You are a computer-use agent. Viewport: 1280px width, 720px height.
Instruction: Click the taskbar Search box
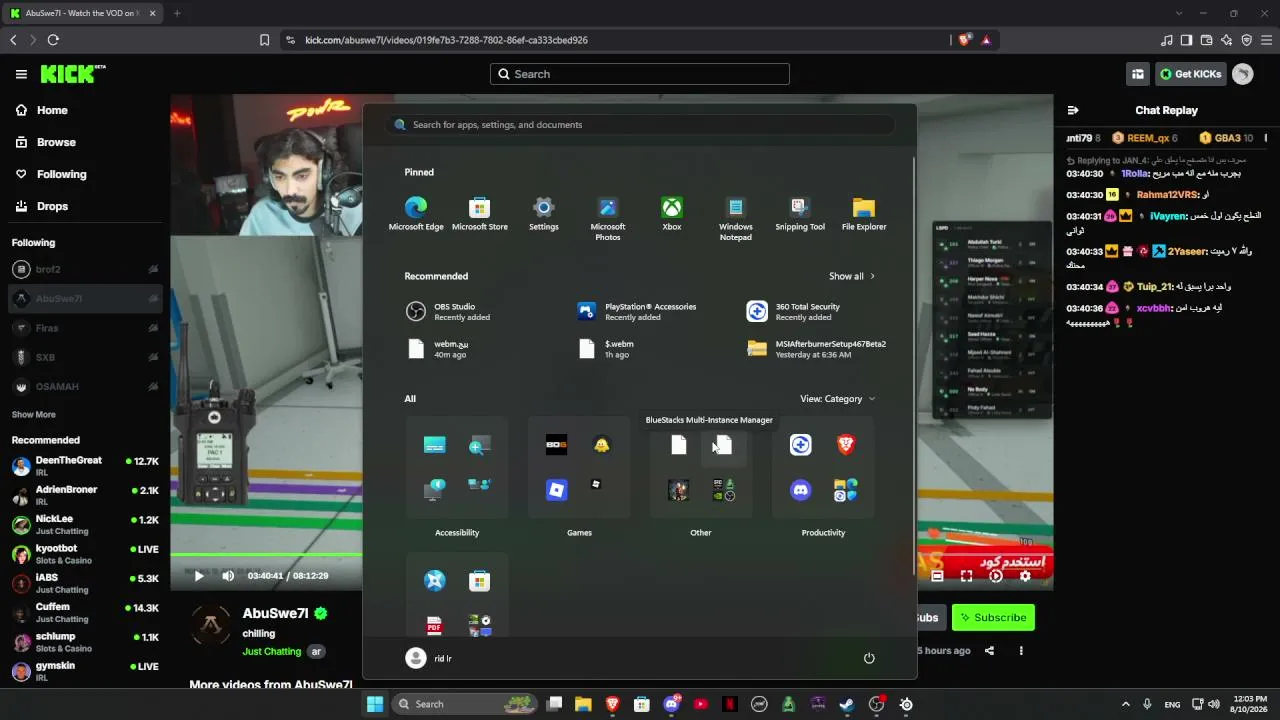[466, 704]
